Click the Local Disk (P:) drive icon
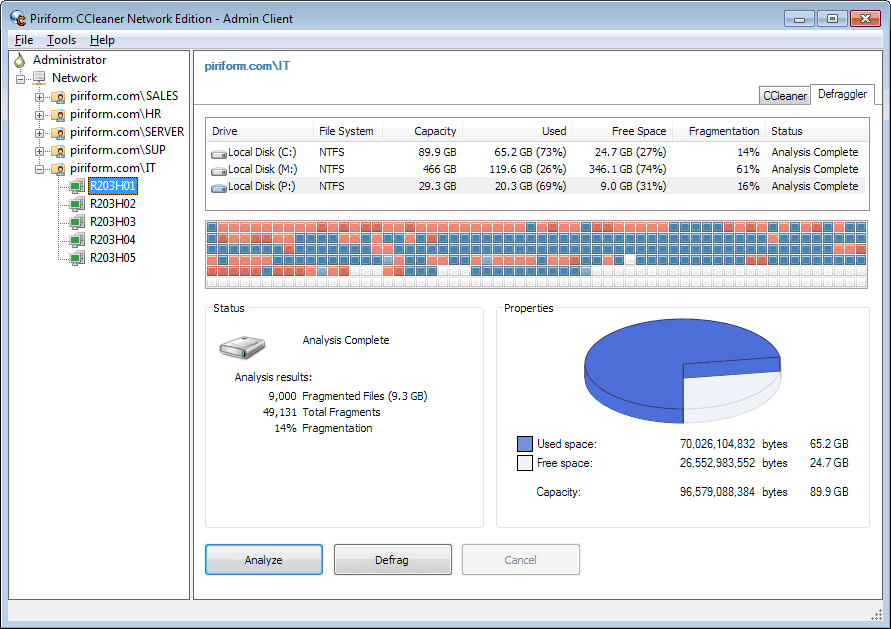This screenshot has width=891, height=629. [219, 188]
